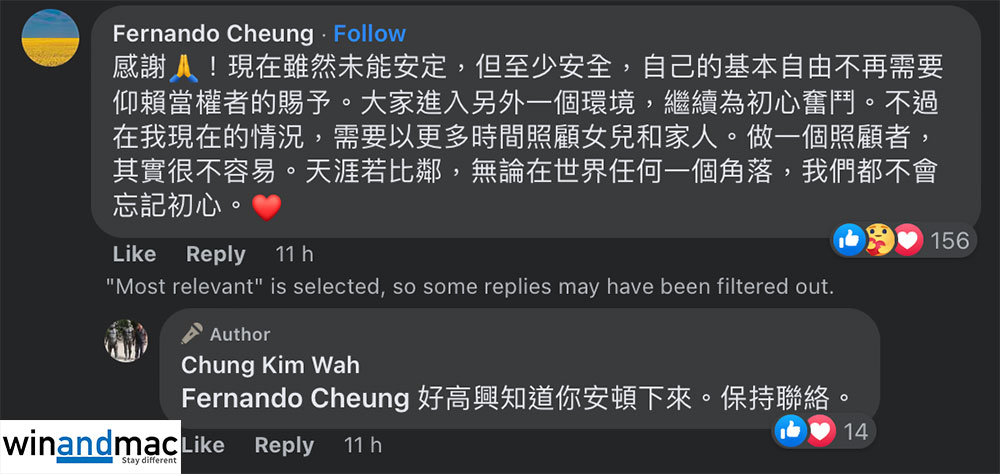Click the care hug emoji reaction icon

(x=878, y=240)
